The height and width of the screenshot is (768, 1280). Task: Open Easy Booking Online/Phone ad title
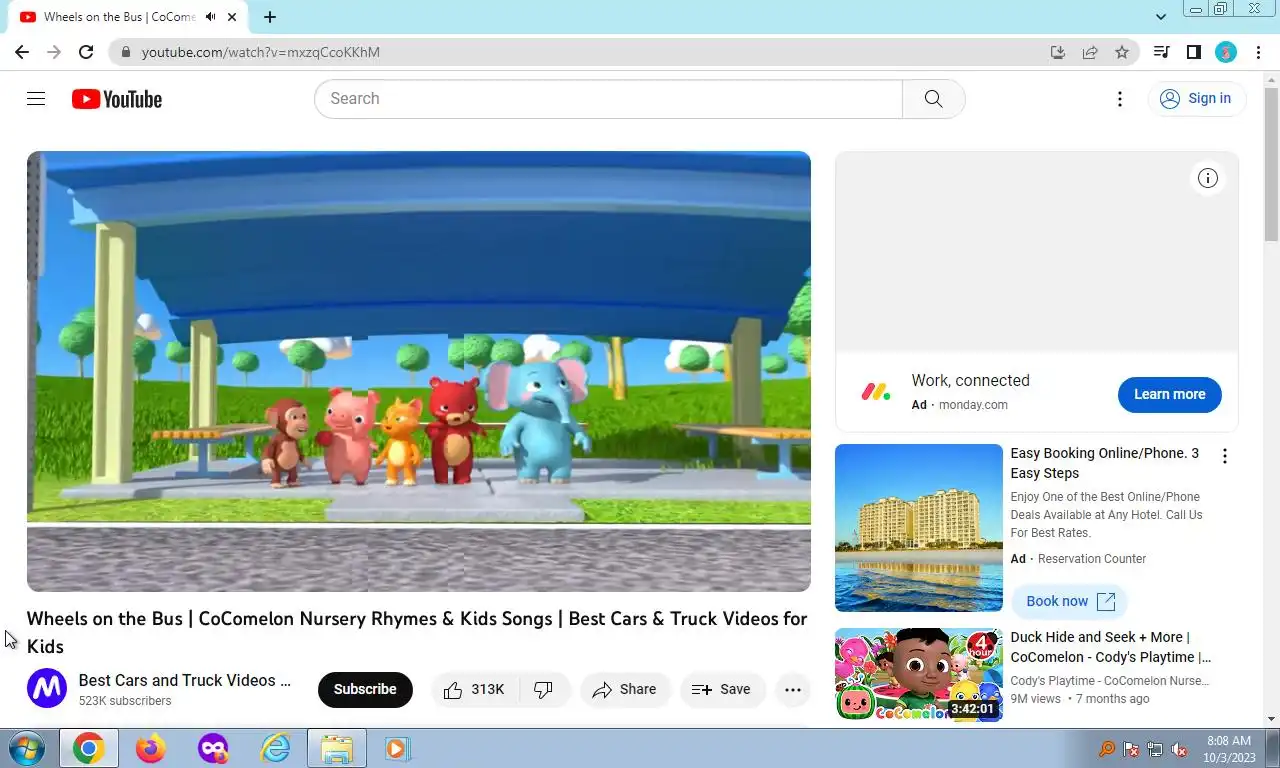pyautogui.click(x=1104, y=463)
